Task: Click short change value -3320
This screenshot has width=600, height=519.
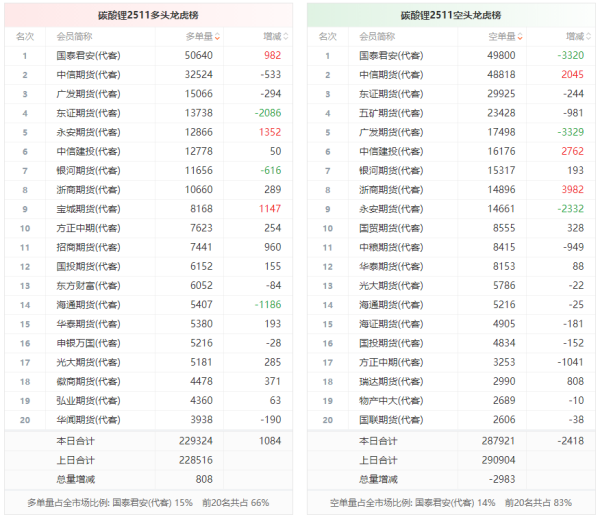Action: click(571, 55)
